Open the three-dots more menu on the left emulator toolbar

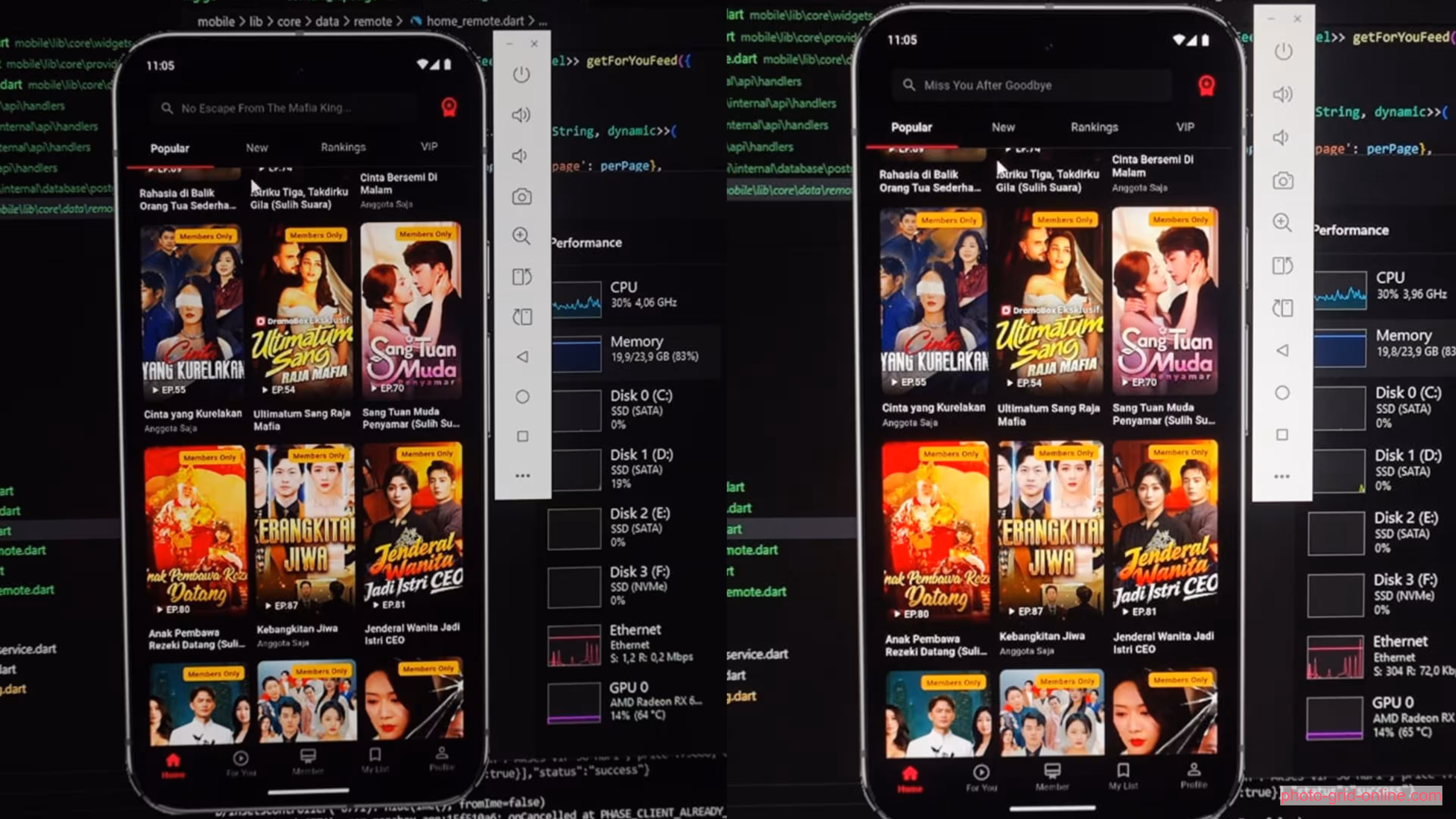[523, 476]
